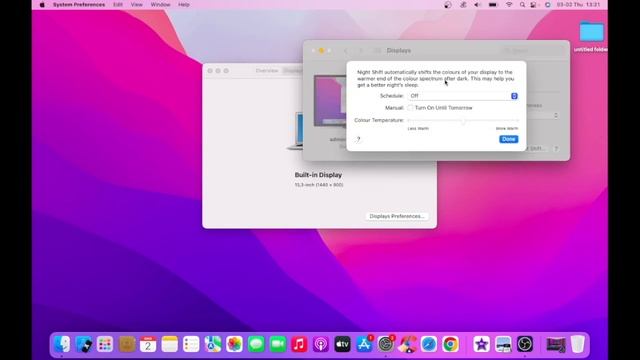Open OBS Studio from the Dock
The width and height of the screenshot is (640, 360).
point(524,344)
